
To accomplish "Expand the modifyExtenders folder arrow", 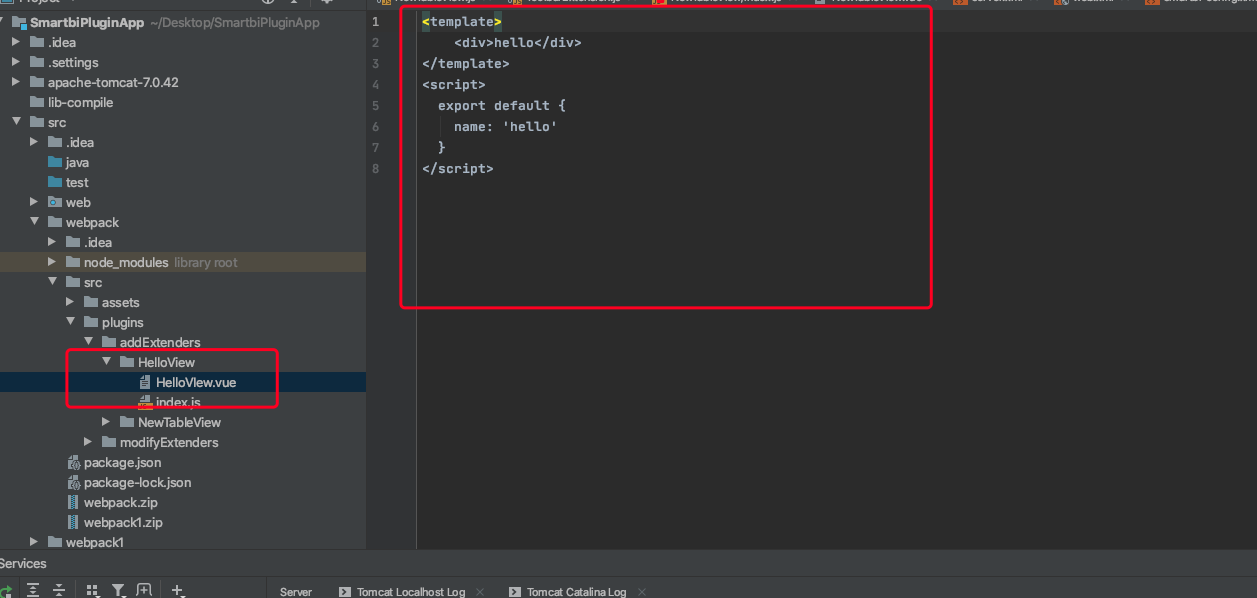I will tap(88, 442).
